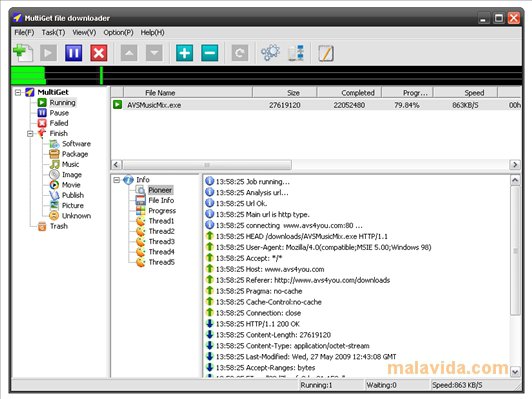
Task: Sort by the Progr... column header
Action: pyautogui.click(x=407, y=93)
